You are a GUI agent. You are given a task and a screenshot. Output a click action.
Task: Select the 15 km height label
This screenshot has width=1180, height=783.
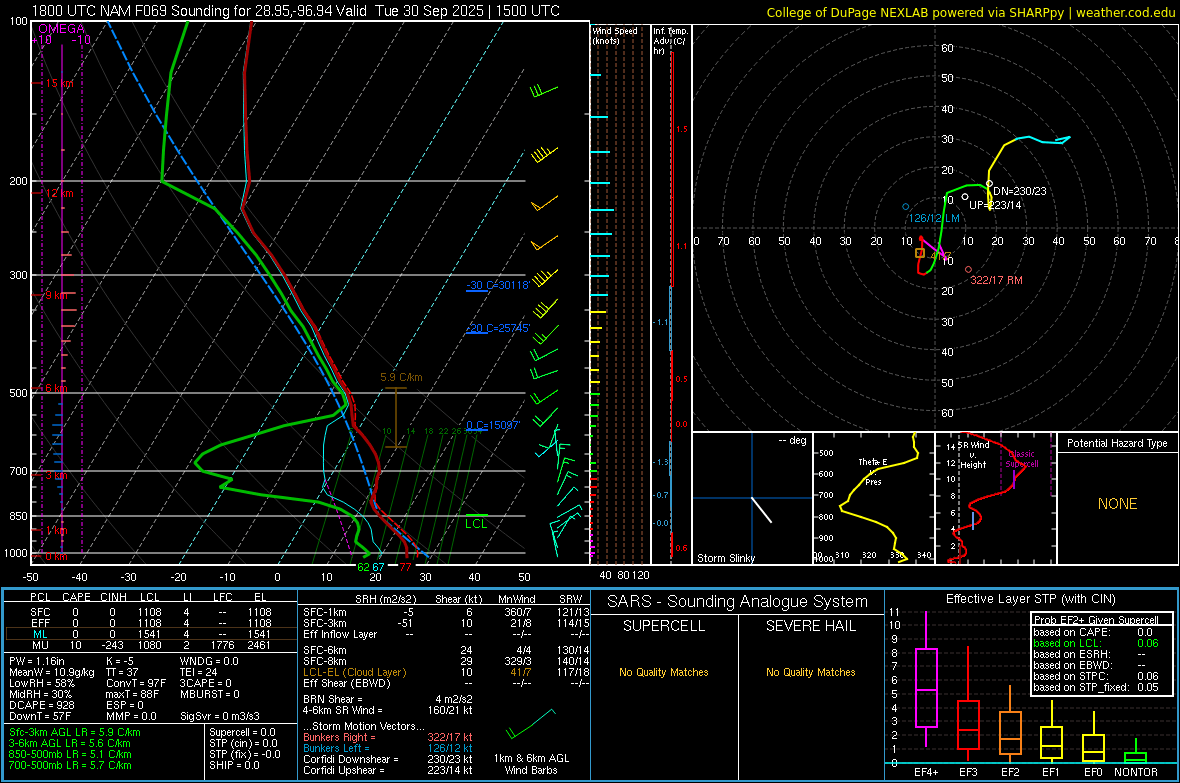[59, 83]
